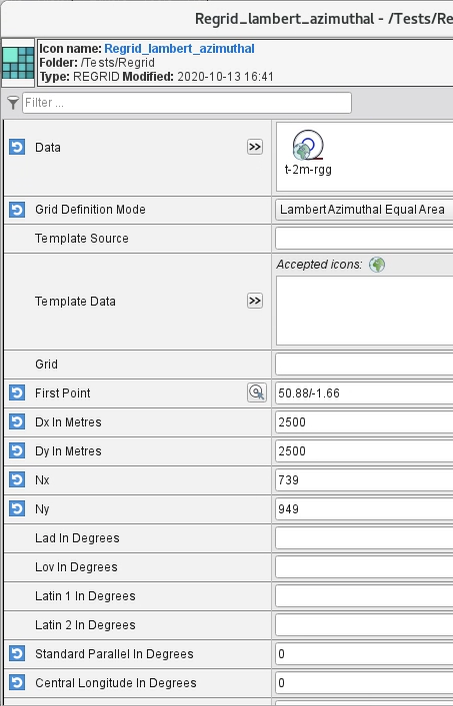Click the REGRID icon thumbnail
Viewport: 453px width, 706px height.
[x=18, y=63]
